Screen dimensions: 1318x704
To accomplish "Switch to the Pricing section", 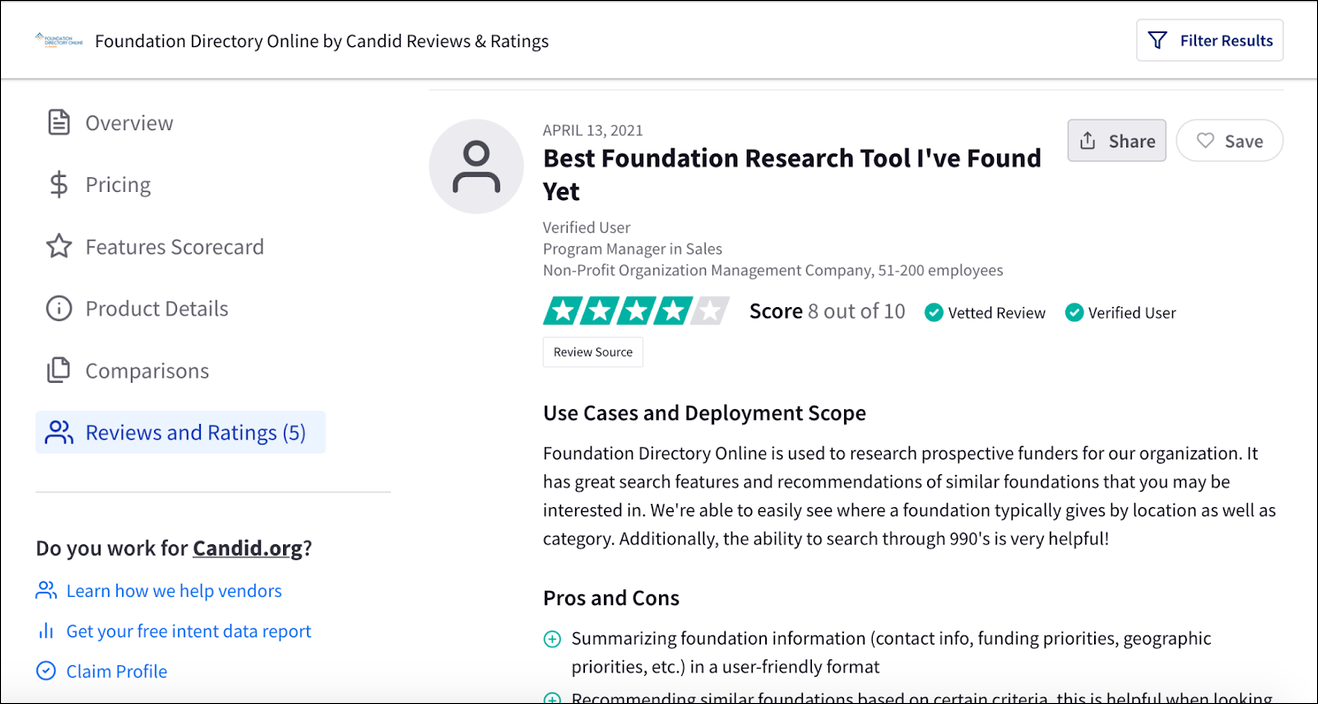I will 118,184.
